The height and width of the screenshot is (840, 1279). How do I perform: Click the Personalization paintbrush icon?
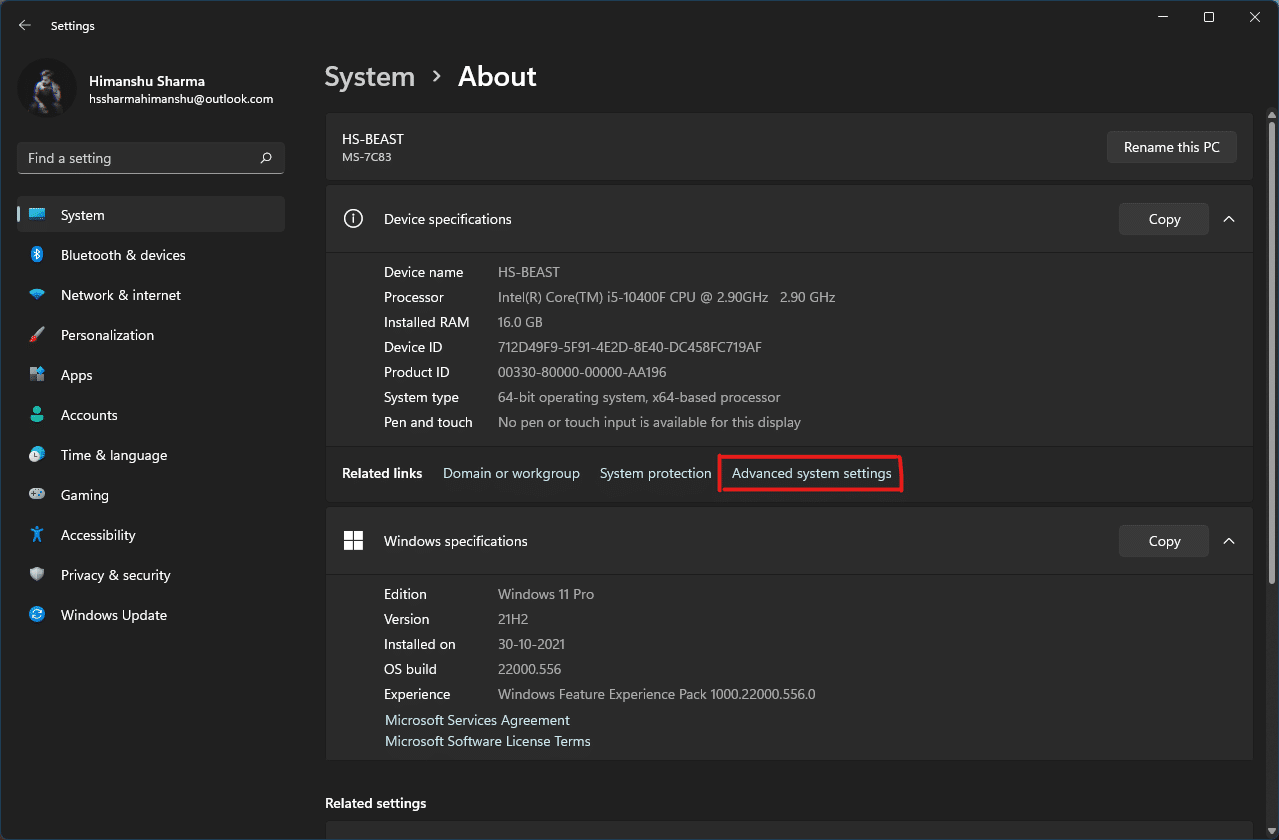point(37,335)
